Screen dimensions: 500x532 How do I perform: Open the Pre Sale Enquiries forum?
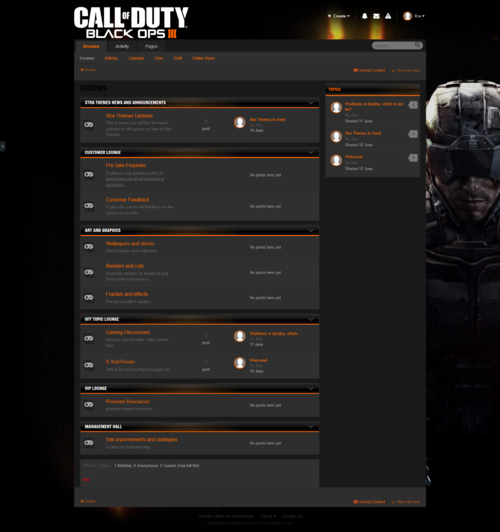[126, 165]
